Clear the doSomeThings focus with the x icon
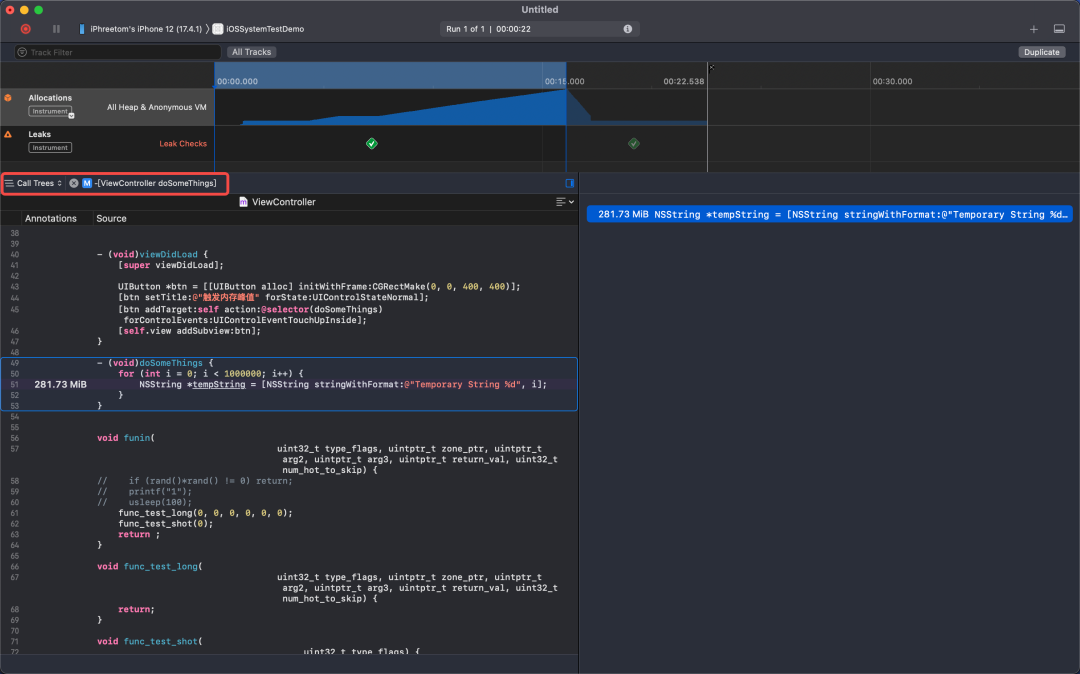This screenshot has width=1080, height=674. [74, 183]
